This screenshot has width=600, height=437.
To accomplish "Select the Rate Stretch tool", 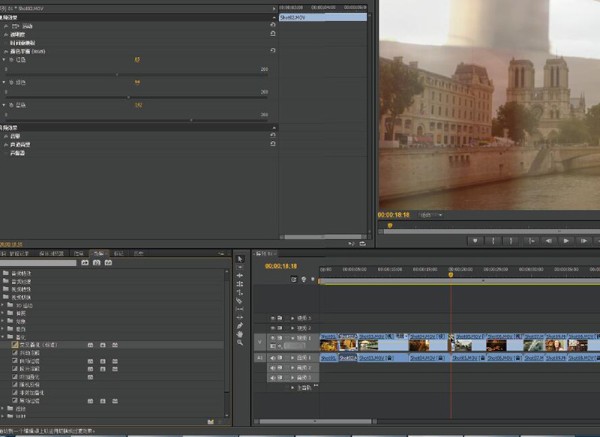I will pos(240,292).
